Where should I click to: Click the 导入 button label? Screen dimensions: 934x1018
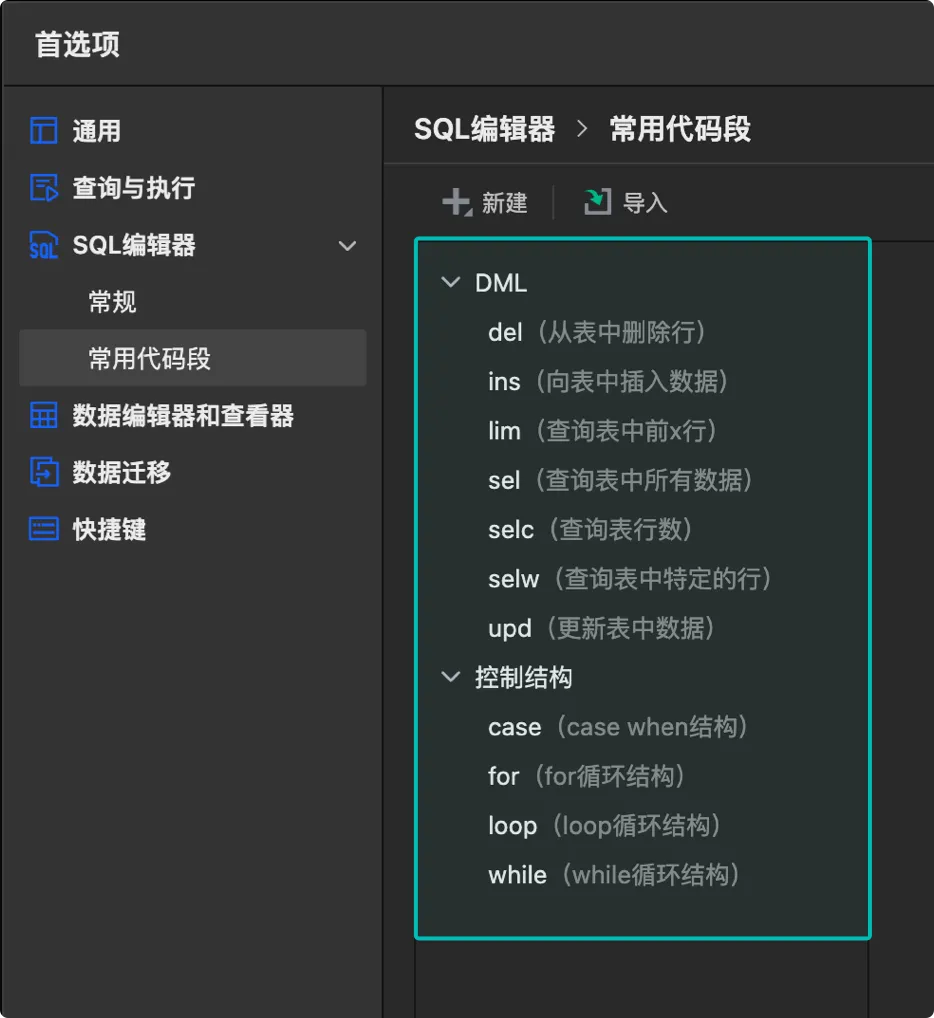(x=645, y=203)
